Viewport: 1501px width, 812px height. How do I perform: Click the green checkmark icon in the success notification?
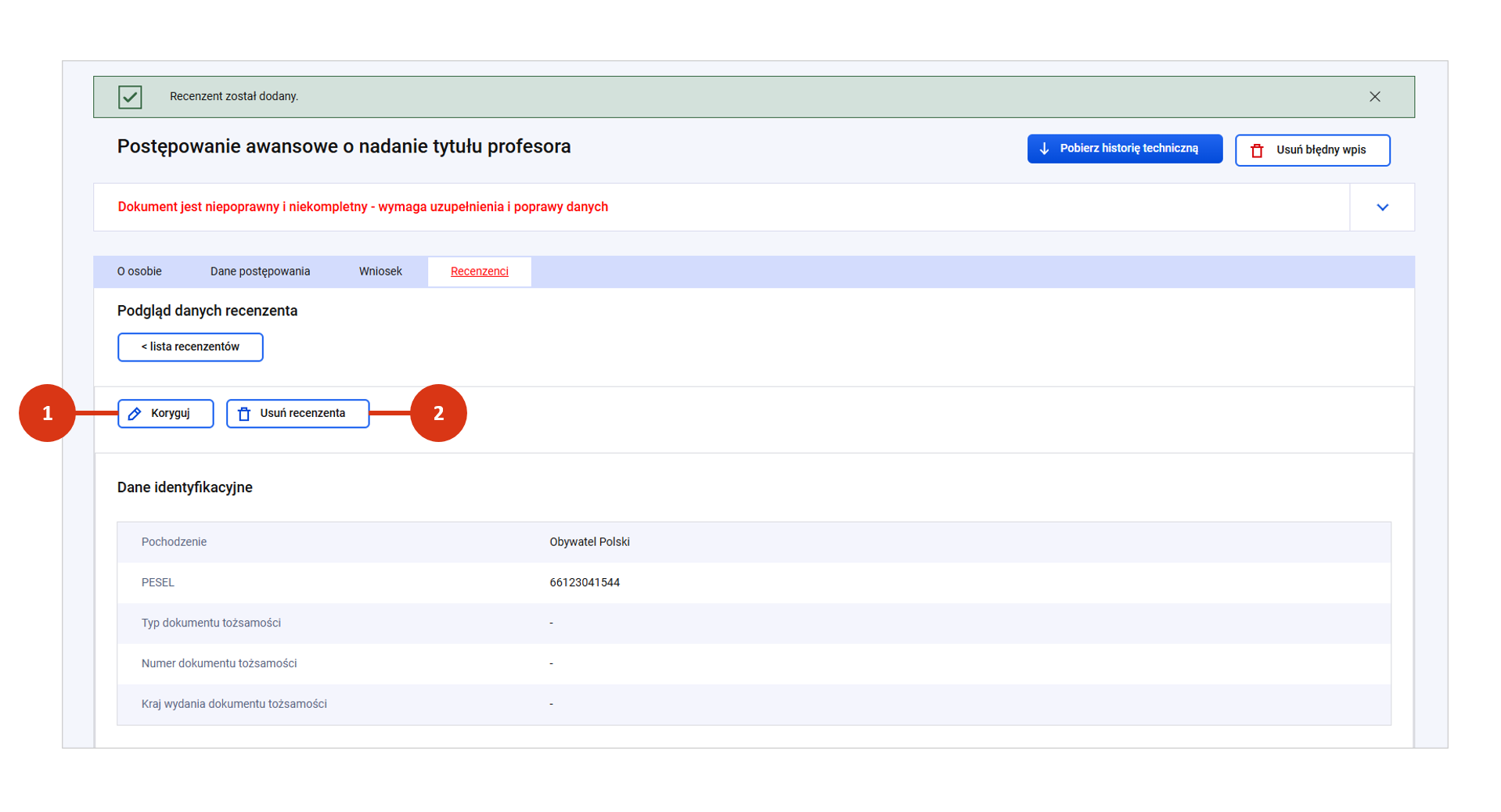pos(130,97)
